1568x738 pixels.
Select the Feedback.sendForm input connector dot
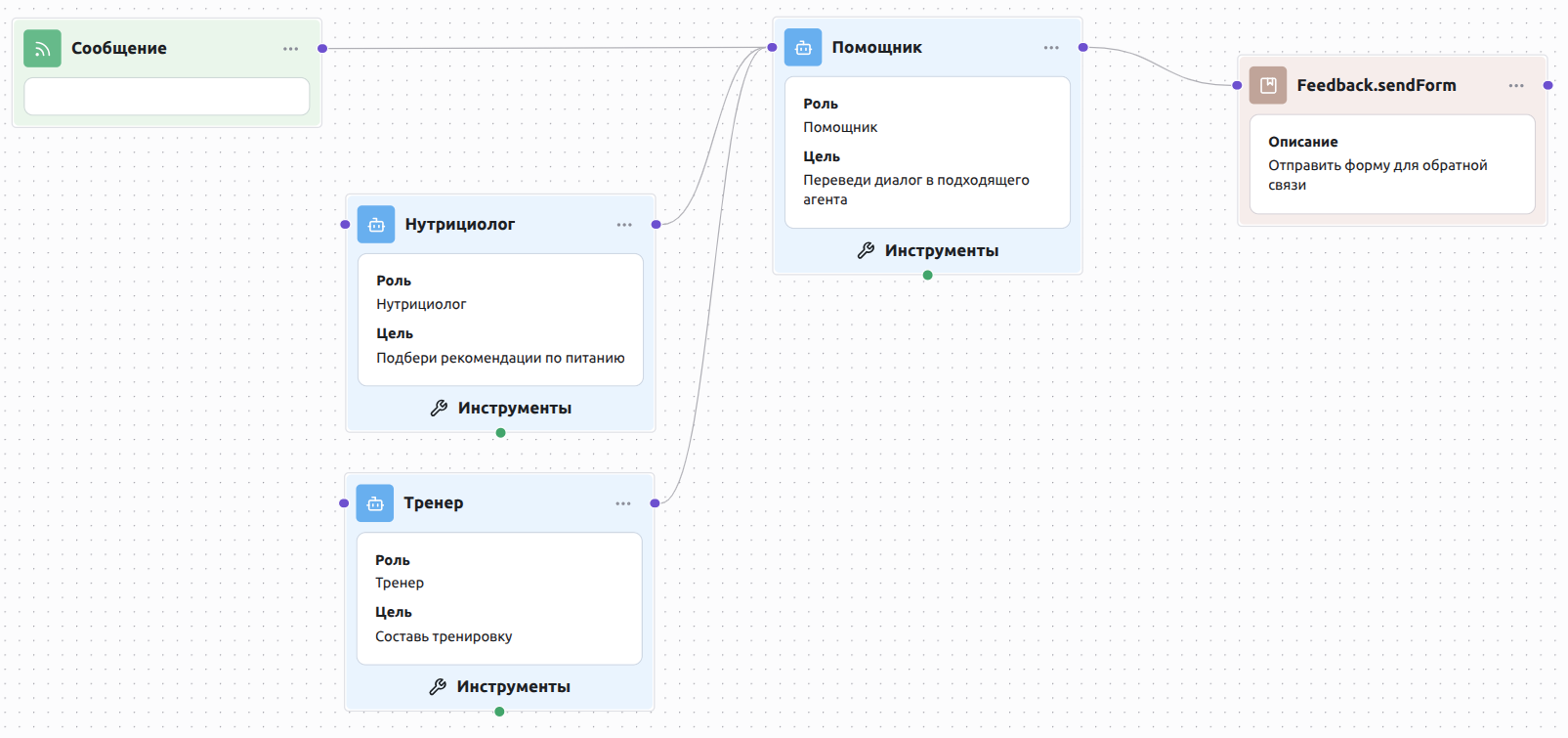pos(1238,86)
